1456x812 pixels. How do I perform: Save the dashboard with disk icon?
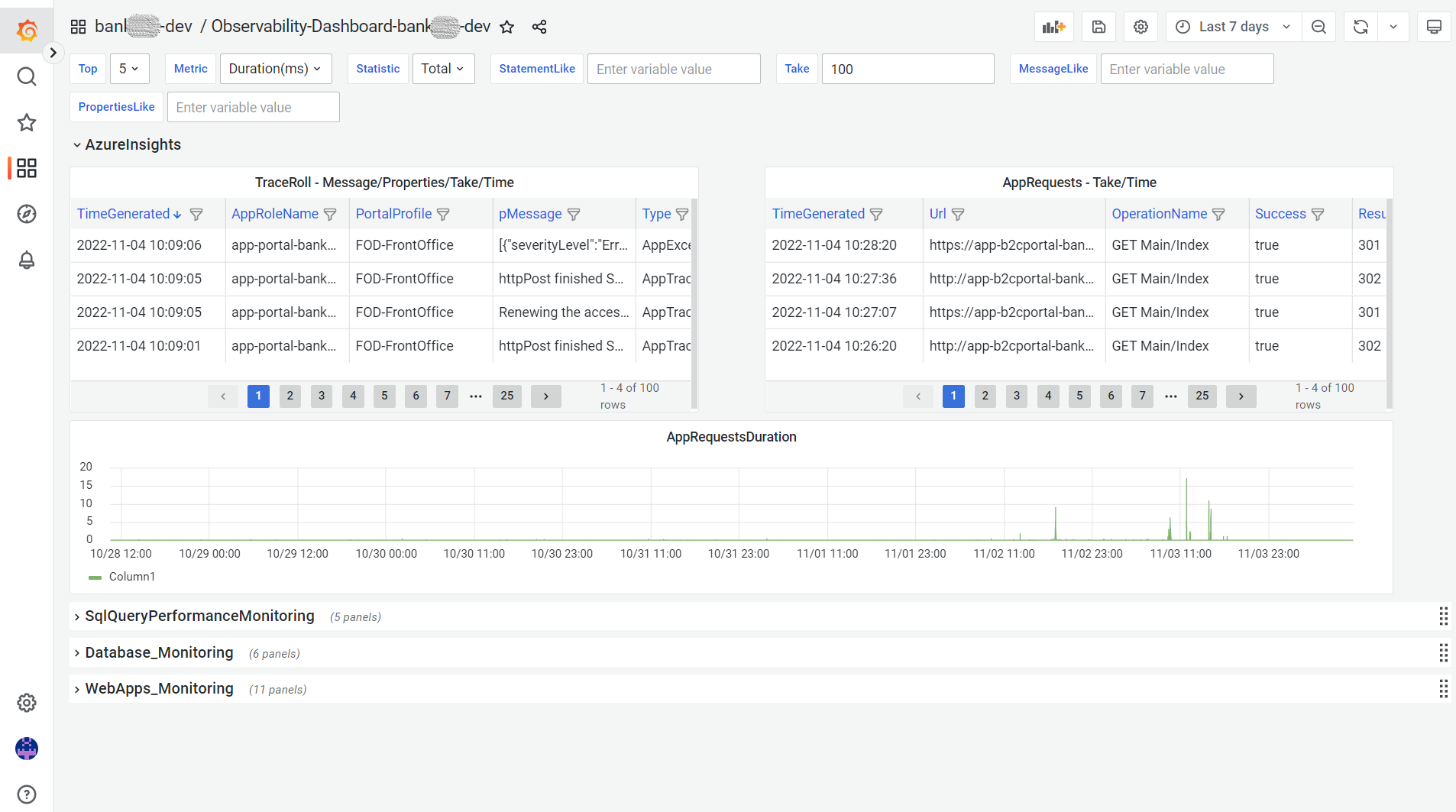(1098, 27)
